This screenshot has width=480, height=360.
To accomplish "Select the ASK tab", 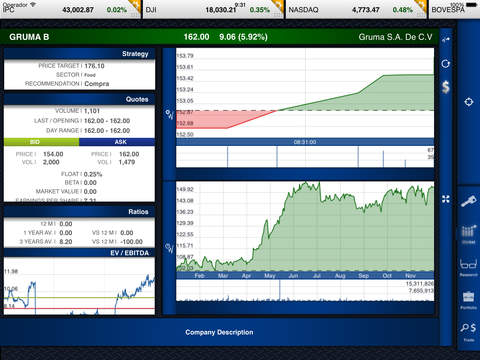I will [117, 142].
